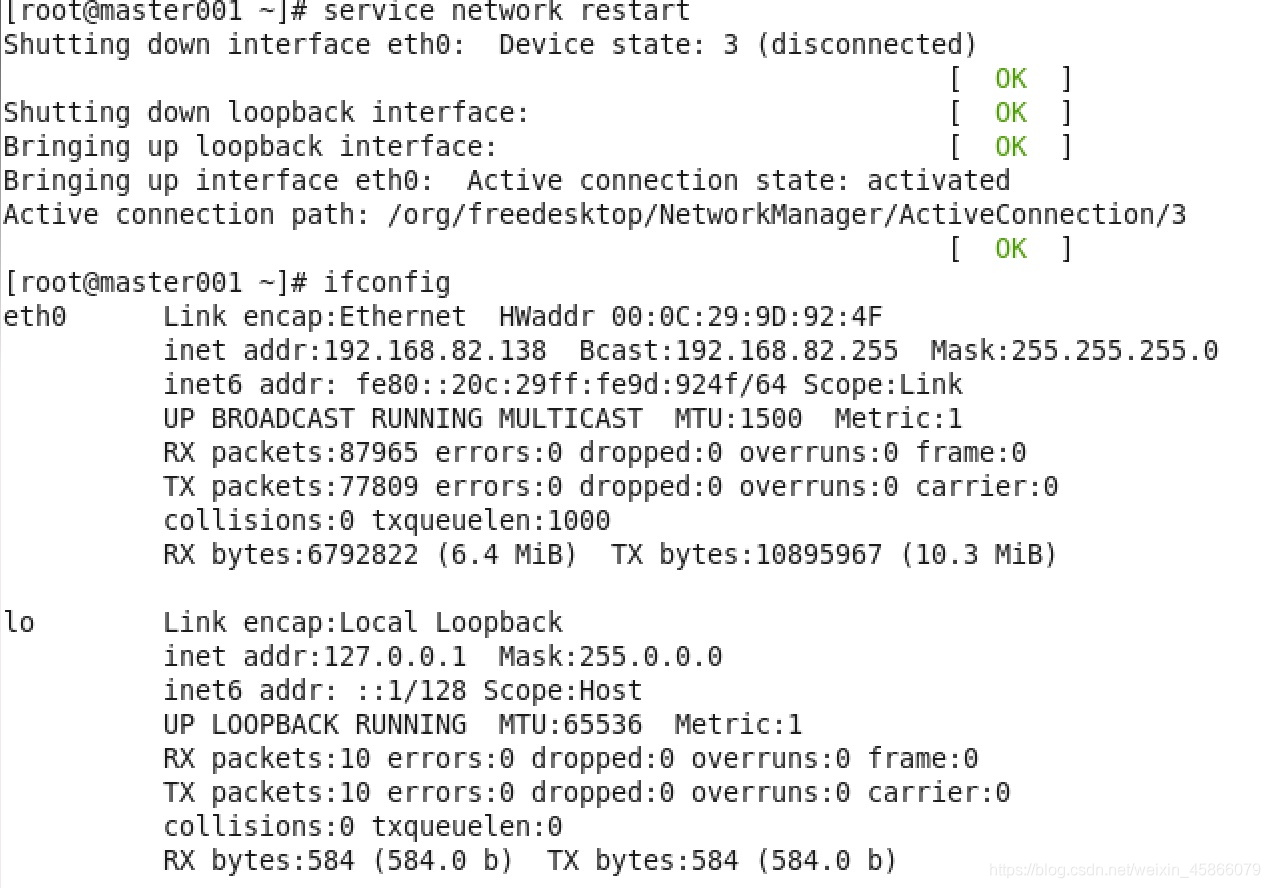
Task: Click the 'RX packets:87965' text
Action: tap(291, 453)
